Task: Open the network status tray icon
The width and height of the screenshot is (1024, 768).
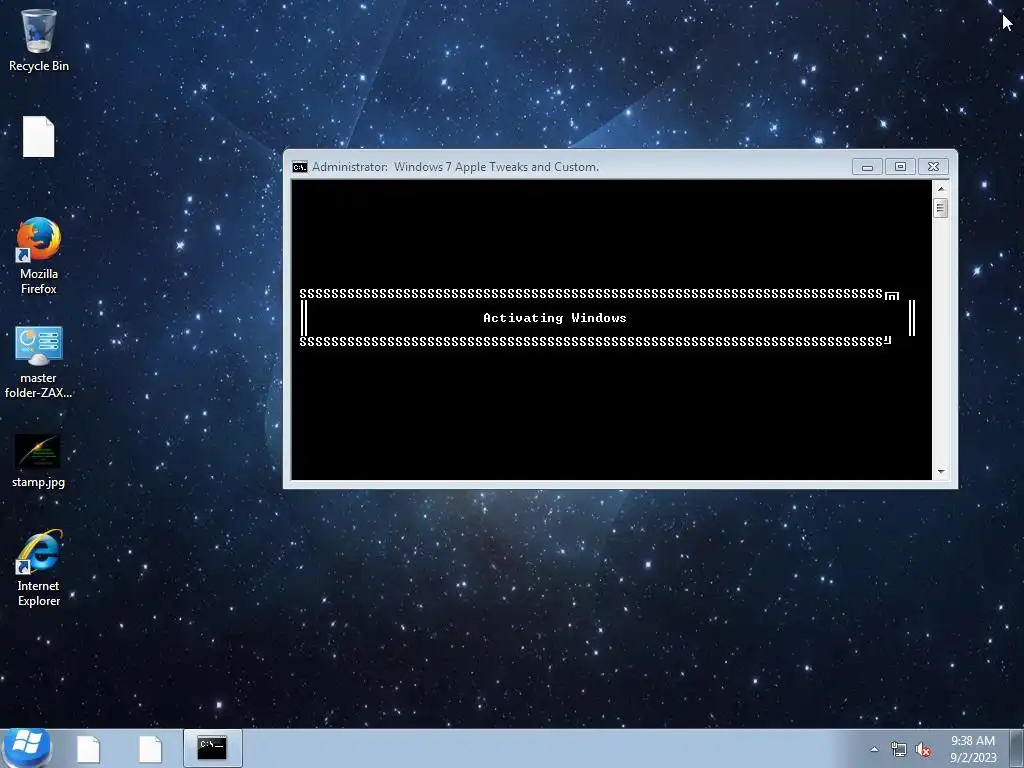Action: coord(899,750)
